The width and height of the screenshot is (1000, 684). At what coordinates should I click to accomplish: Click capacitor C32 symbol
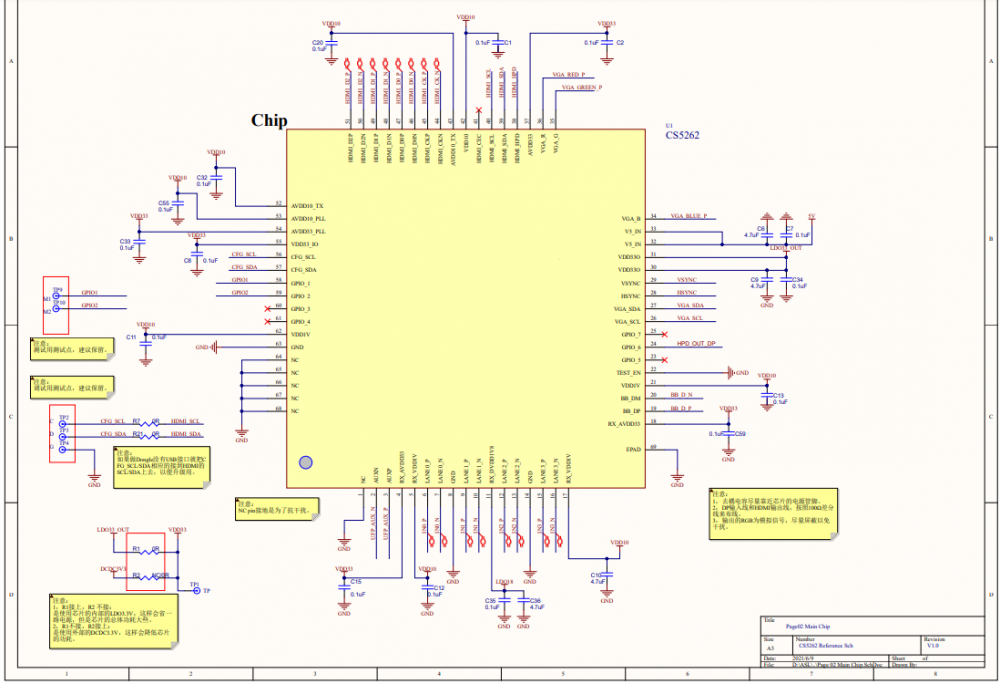tap(216, 178)
